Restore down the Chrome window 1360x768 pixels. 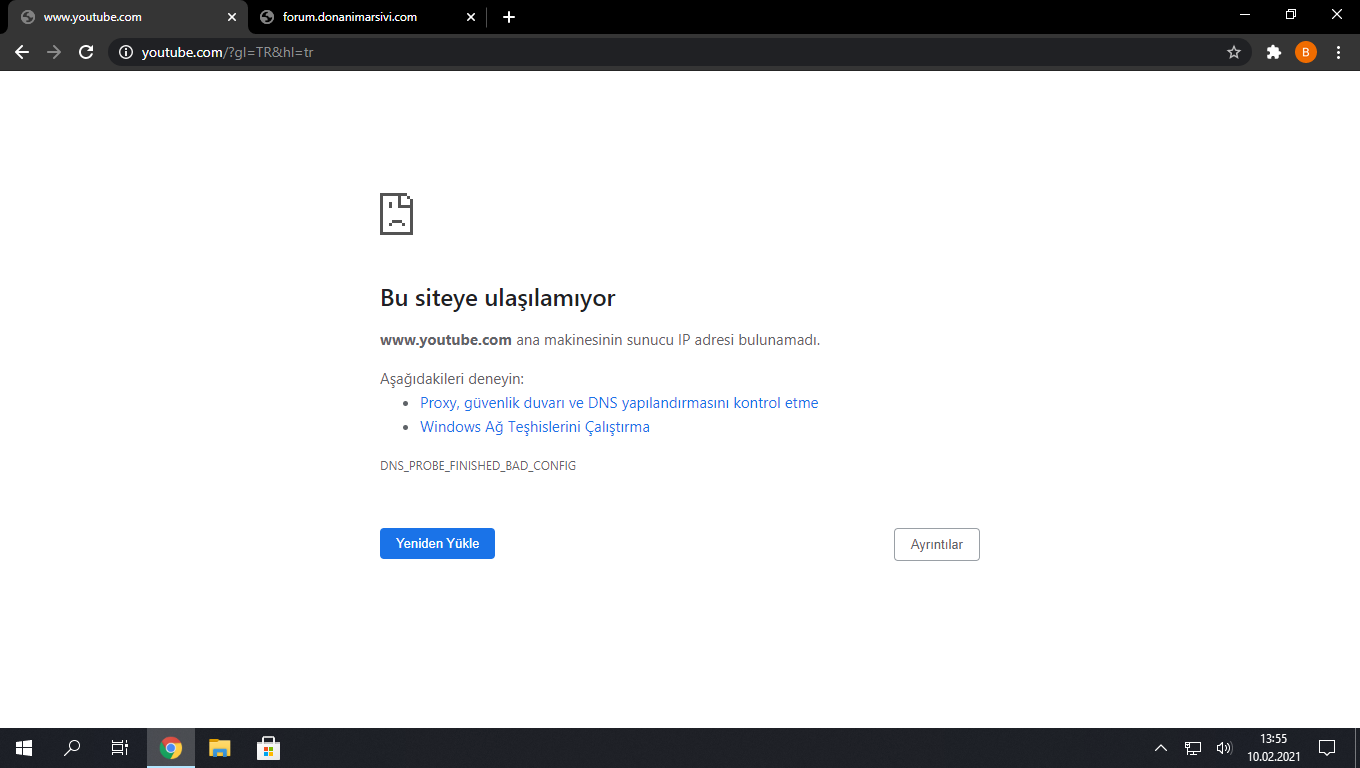click(x=1291, y=15)
